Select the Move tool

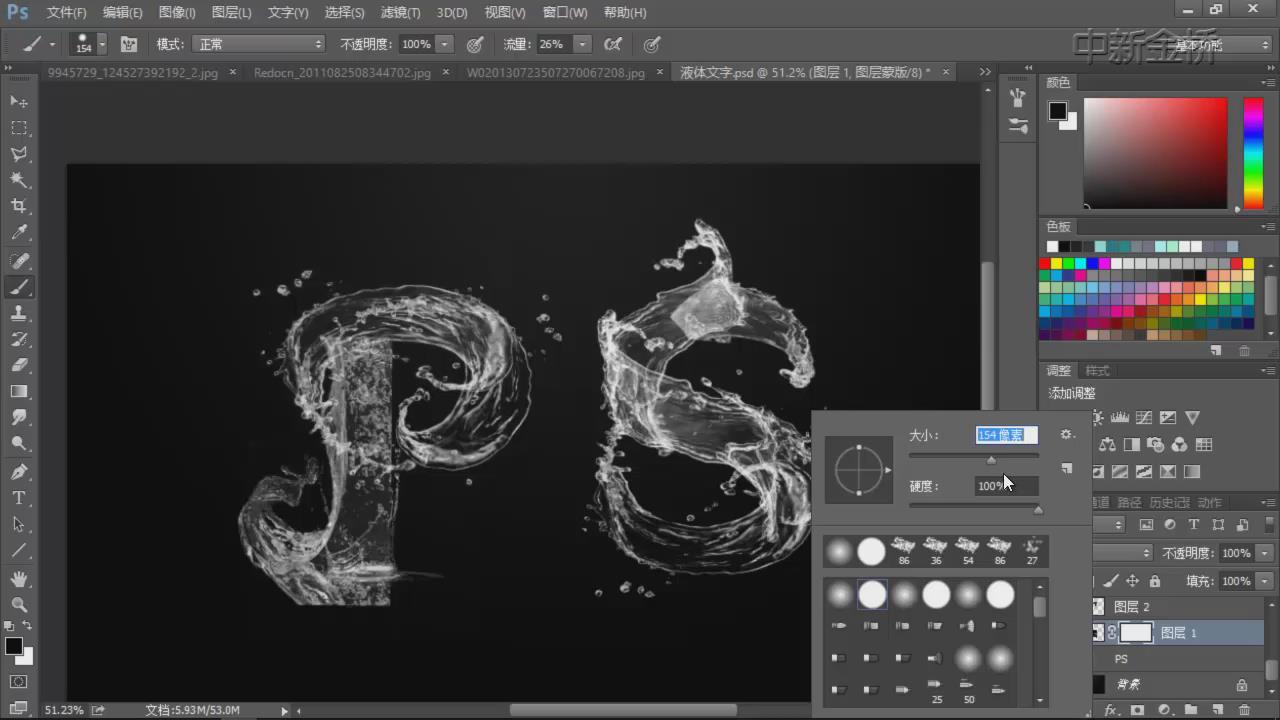click(x=19, y=102)
